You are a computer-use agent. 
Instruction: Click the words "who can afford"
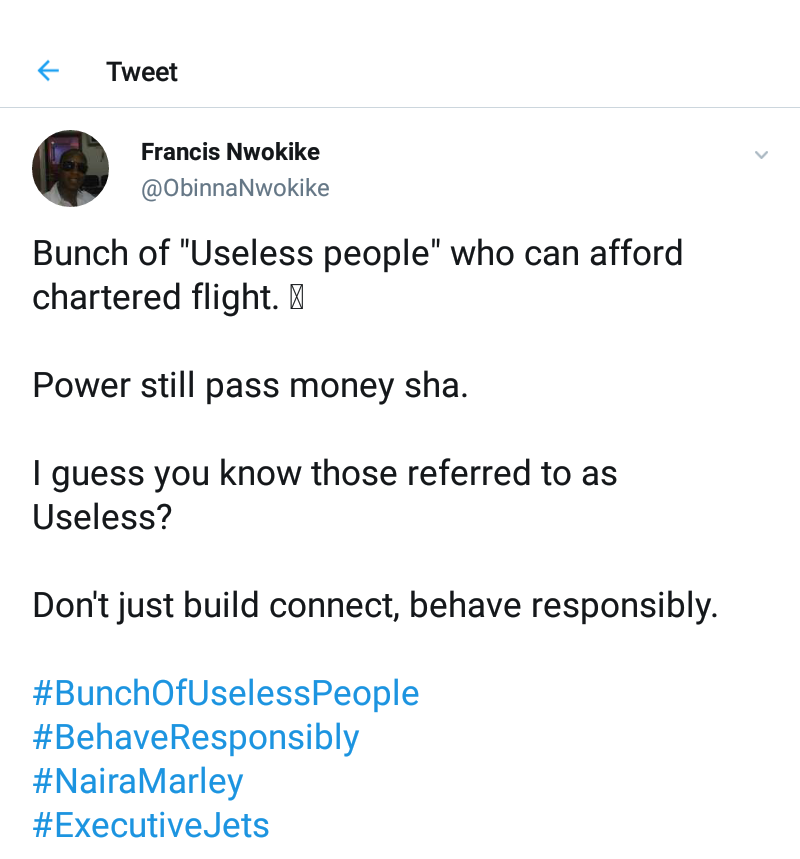(567, 254)
